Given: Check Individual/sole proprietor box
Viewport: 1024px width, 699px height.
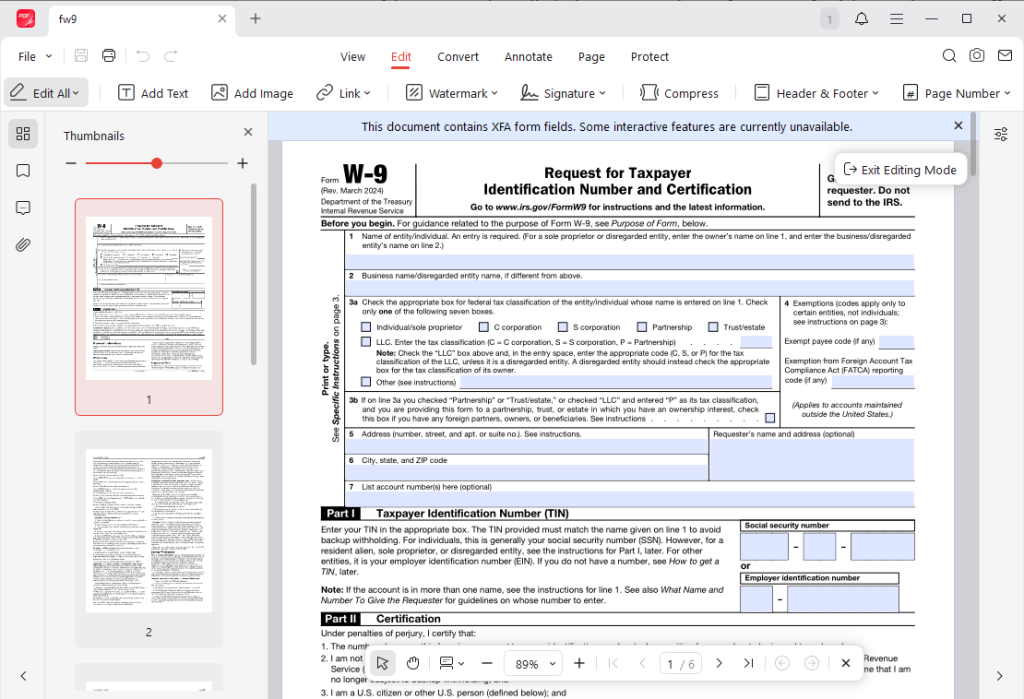Looking at the screenshot, I should pyautogui.click(x=366, y=327).
